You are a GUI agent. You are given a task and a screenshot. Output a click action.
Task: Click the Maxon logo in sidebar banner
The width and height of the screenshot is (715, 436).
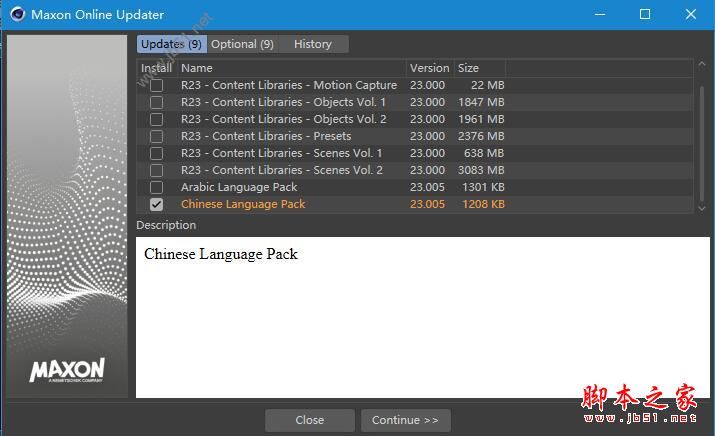click(67, 370)
